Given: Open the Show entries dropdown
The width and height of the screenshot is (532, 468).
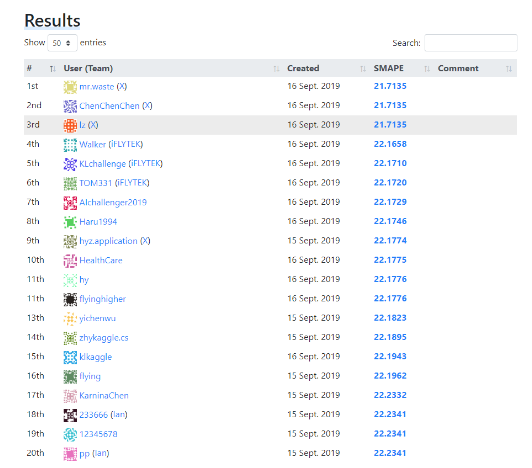Looking at the screenshot, I should [62, 43].
